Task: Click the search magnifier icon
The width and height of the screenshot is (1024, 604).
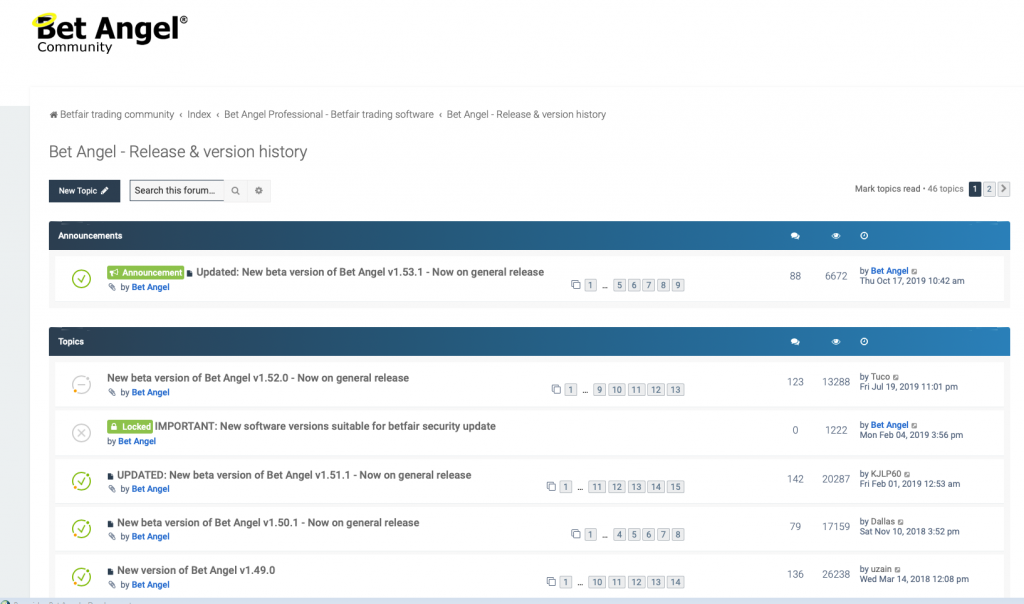Action: (x=235, y=191)
